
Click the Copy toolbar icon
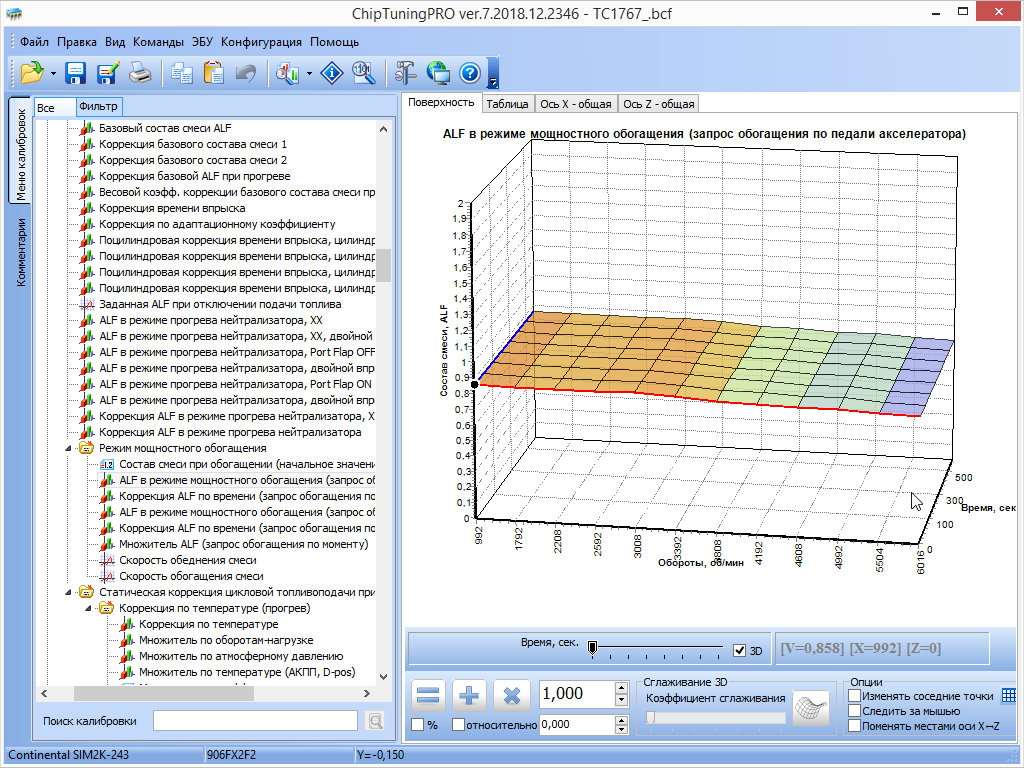[182, 72]
